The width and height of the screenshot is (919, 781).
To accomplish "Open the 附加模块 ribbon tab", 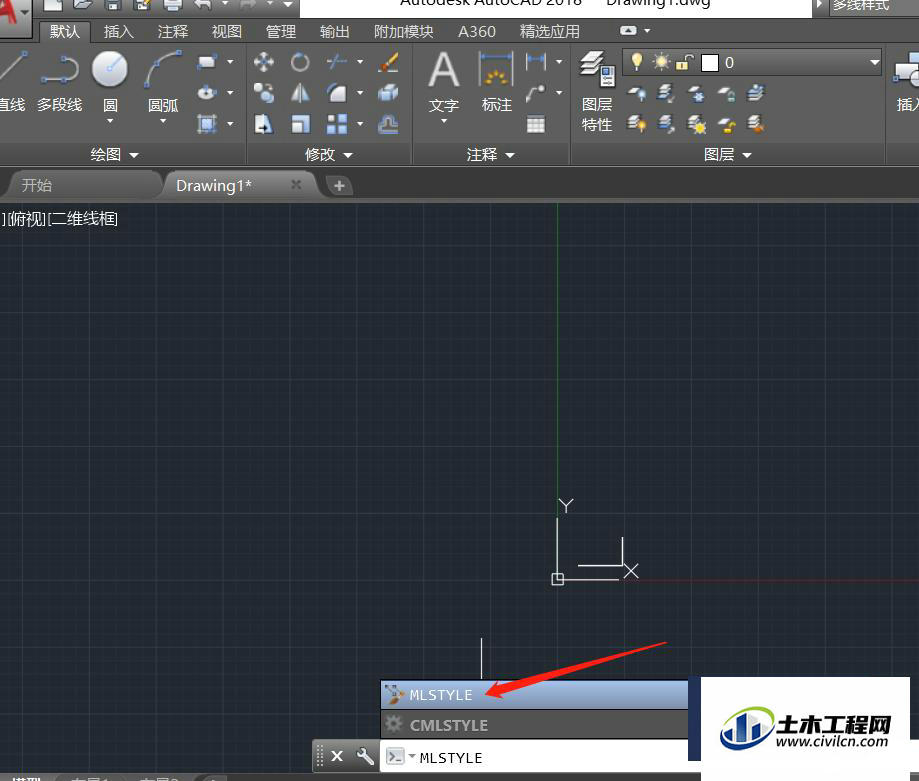I will point(403,32).
